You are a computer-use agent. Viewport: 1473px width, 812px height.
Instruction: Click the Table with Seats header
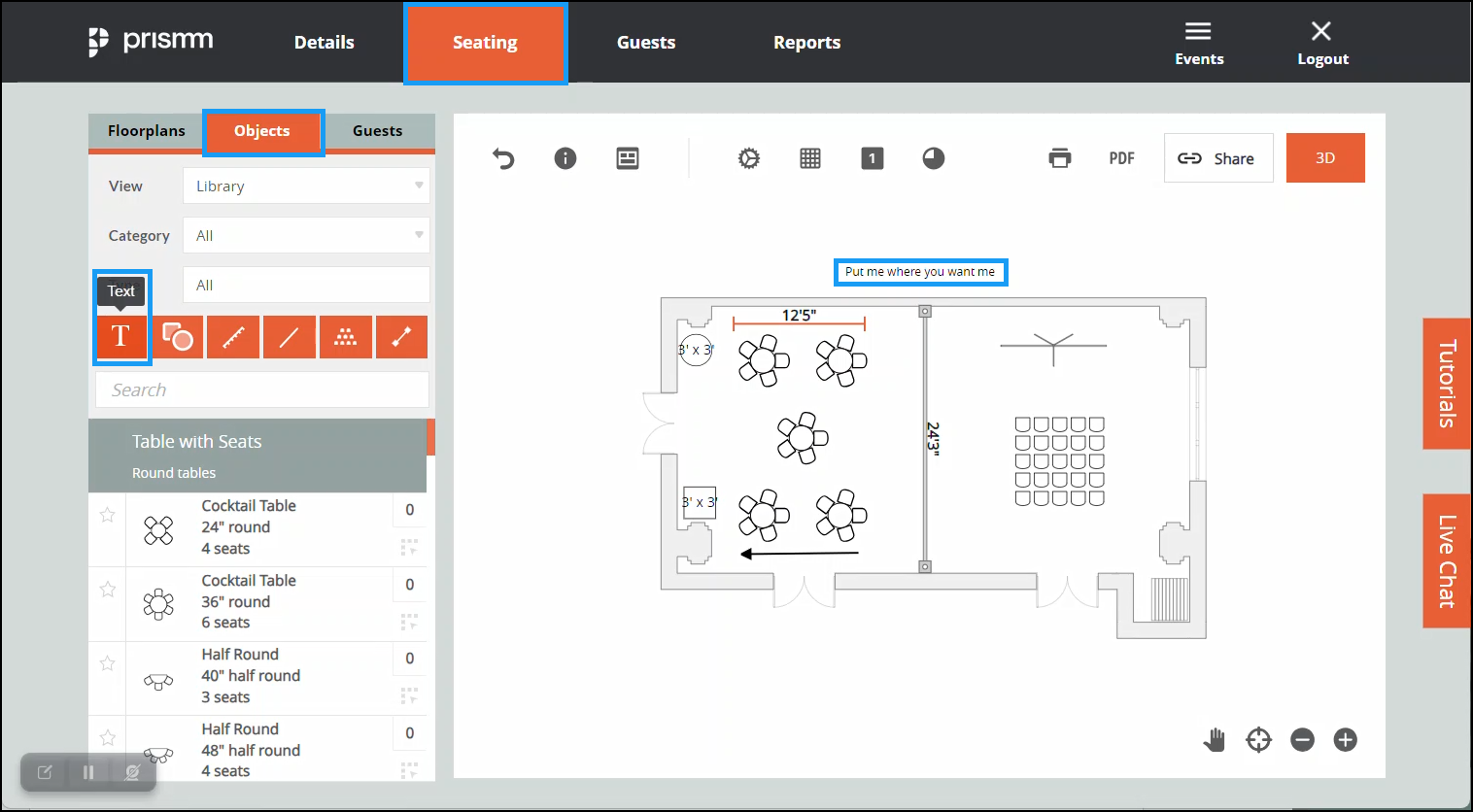[x=257, y=456]
